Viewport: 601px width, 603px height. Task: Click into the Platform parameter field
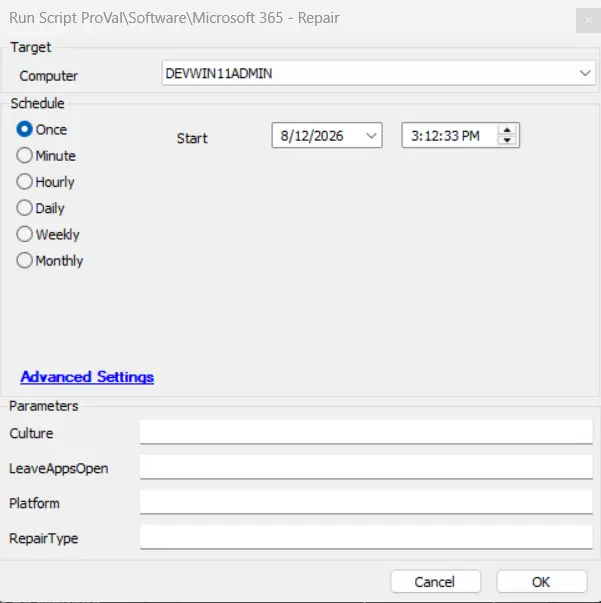pos(366,502)
